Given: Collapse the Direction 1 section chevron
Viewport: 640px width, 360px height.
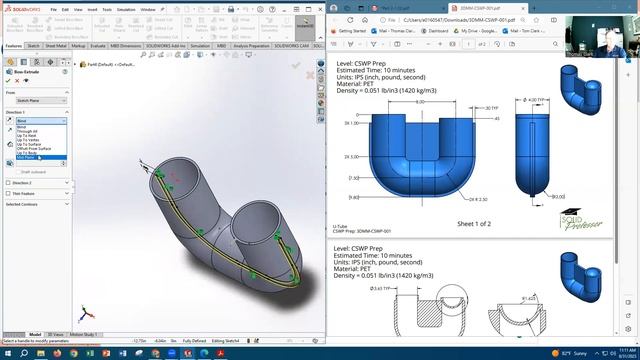Looking at the screenshot, I should coord(67,112).
